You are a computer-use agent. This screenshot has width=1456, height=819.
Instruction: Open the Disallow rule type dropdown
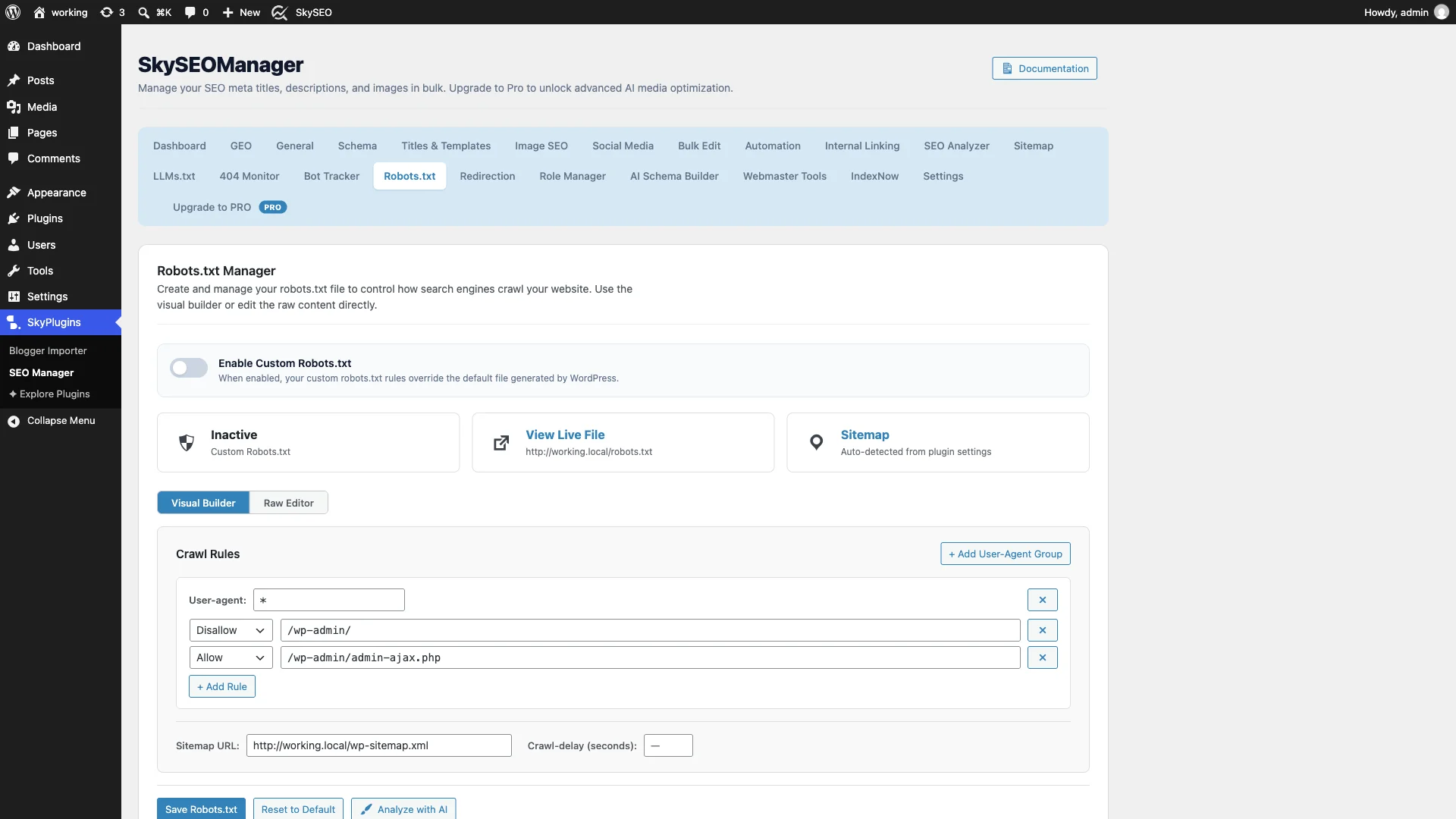click(x=231, y=630)
